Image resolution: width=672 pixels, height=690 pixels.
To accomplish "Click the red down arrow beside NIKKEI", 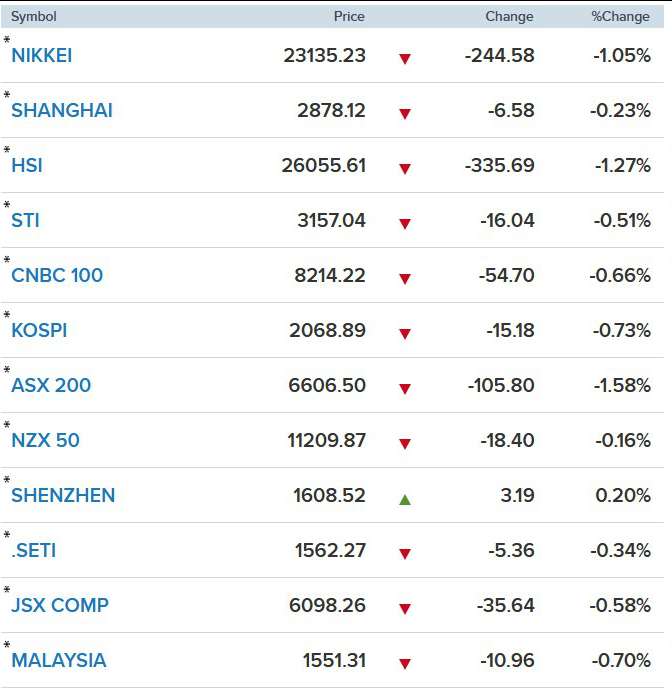I will coord(404,59).
